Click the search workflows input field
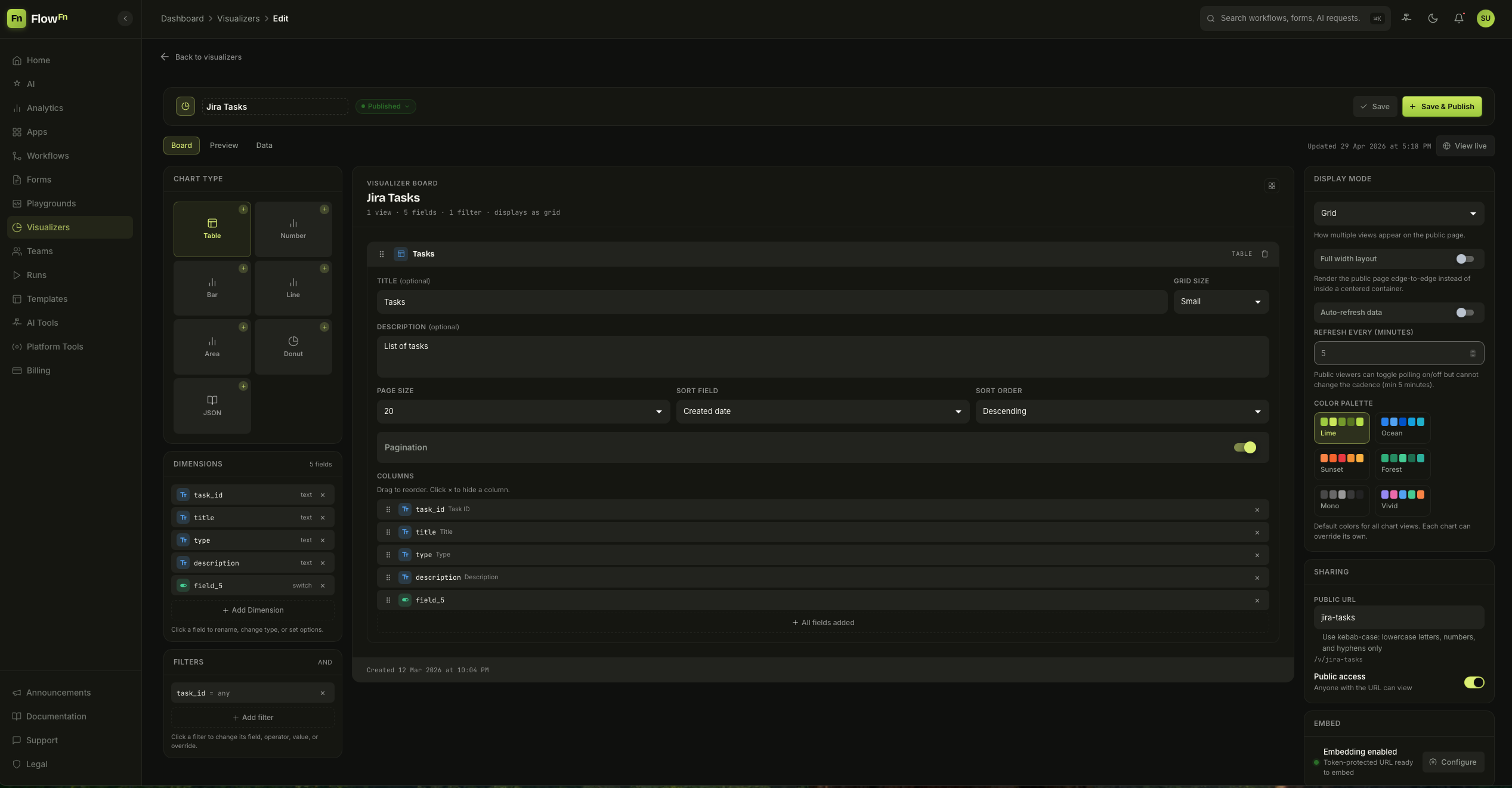 pyautogui.click(x=1295, y=18)
